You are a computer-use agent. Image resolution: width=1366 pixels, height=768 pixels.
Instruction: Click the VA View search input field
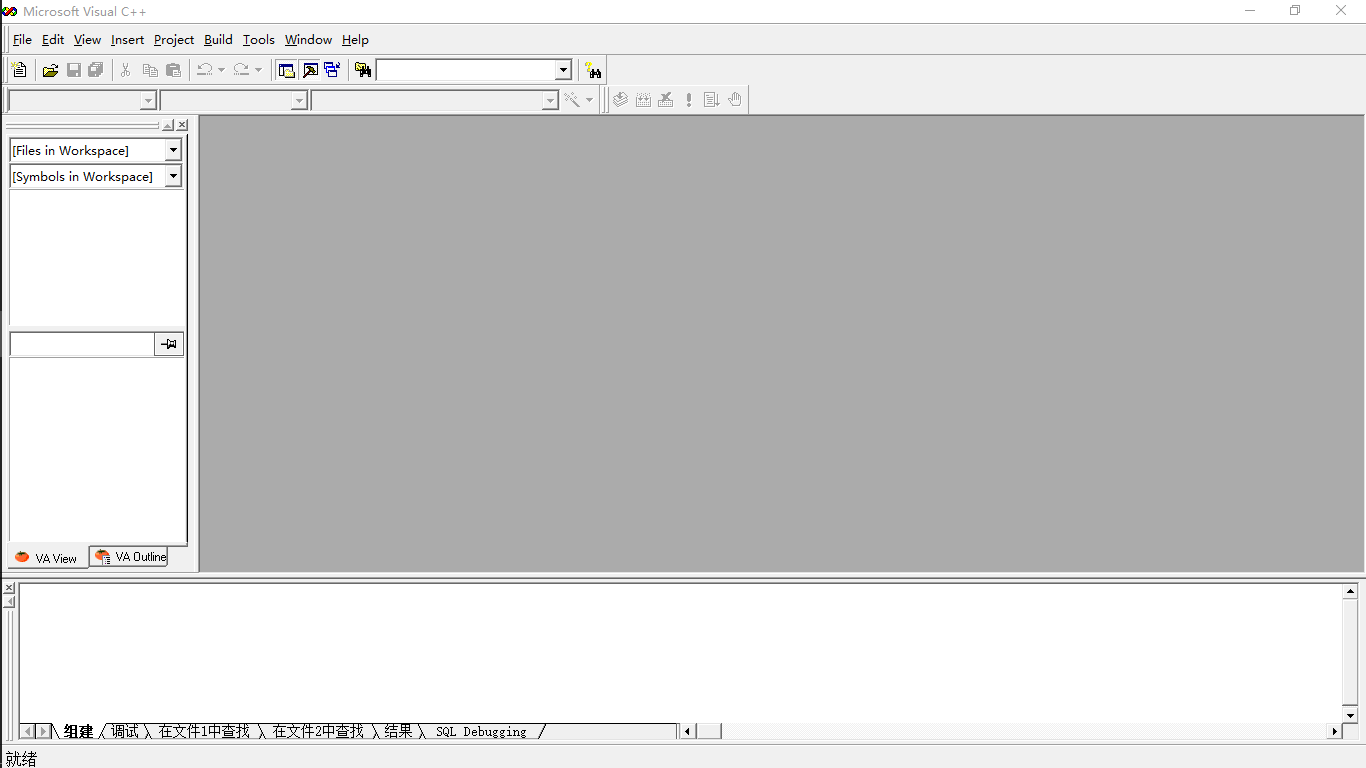pos(82,344)
